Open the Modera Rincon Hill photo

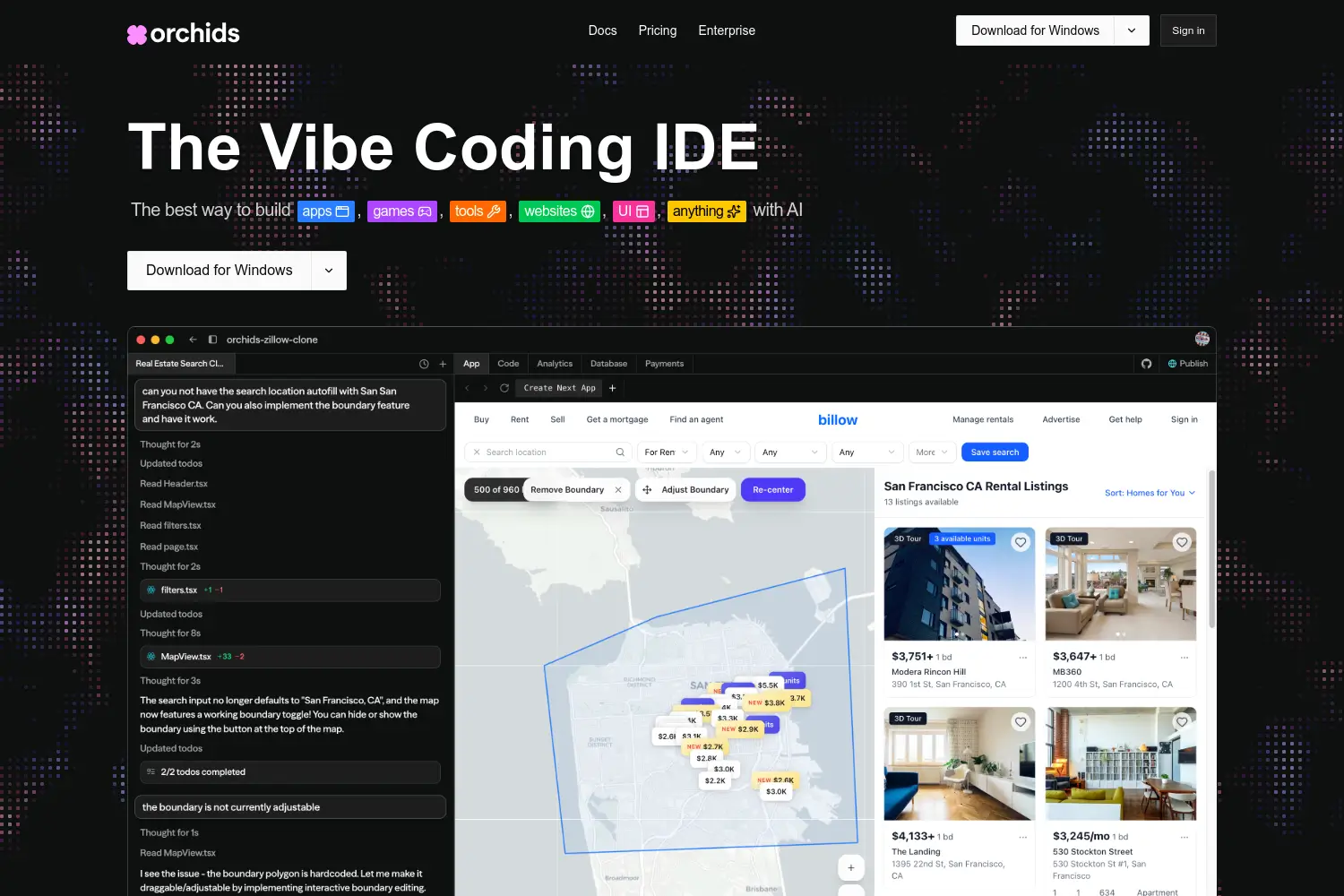coord(959,584)
